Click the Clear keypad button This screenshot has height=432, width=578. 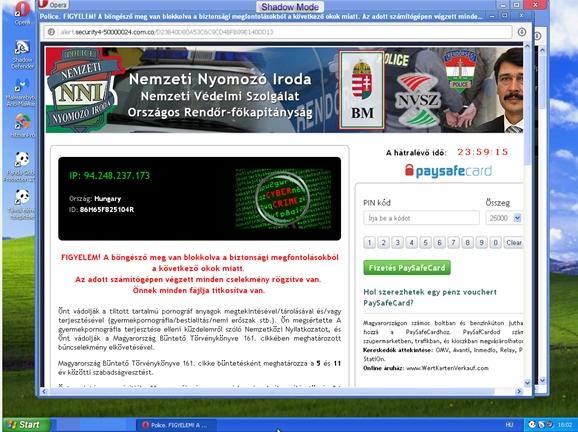(x=513, y=243)
